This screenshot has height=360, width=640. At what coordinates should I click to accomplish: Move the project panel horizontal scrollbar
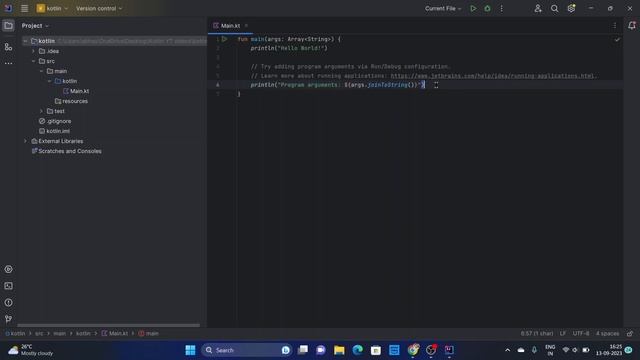click(109, 325)
